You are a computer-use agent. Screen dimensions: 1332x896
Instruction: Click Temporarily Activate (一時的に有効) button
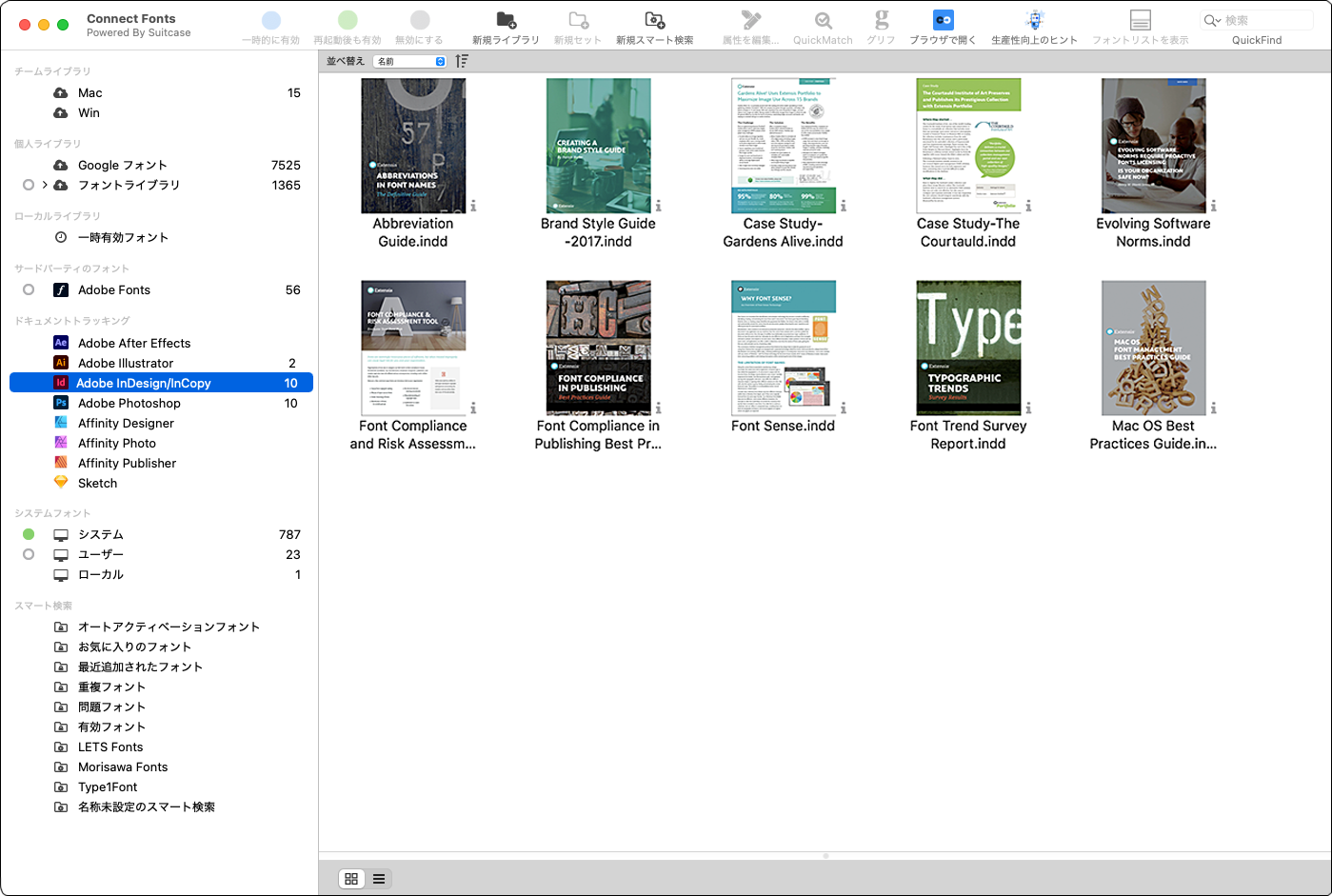[x=271, y=20]
